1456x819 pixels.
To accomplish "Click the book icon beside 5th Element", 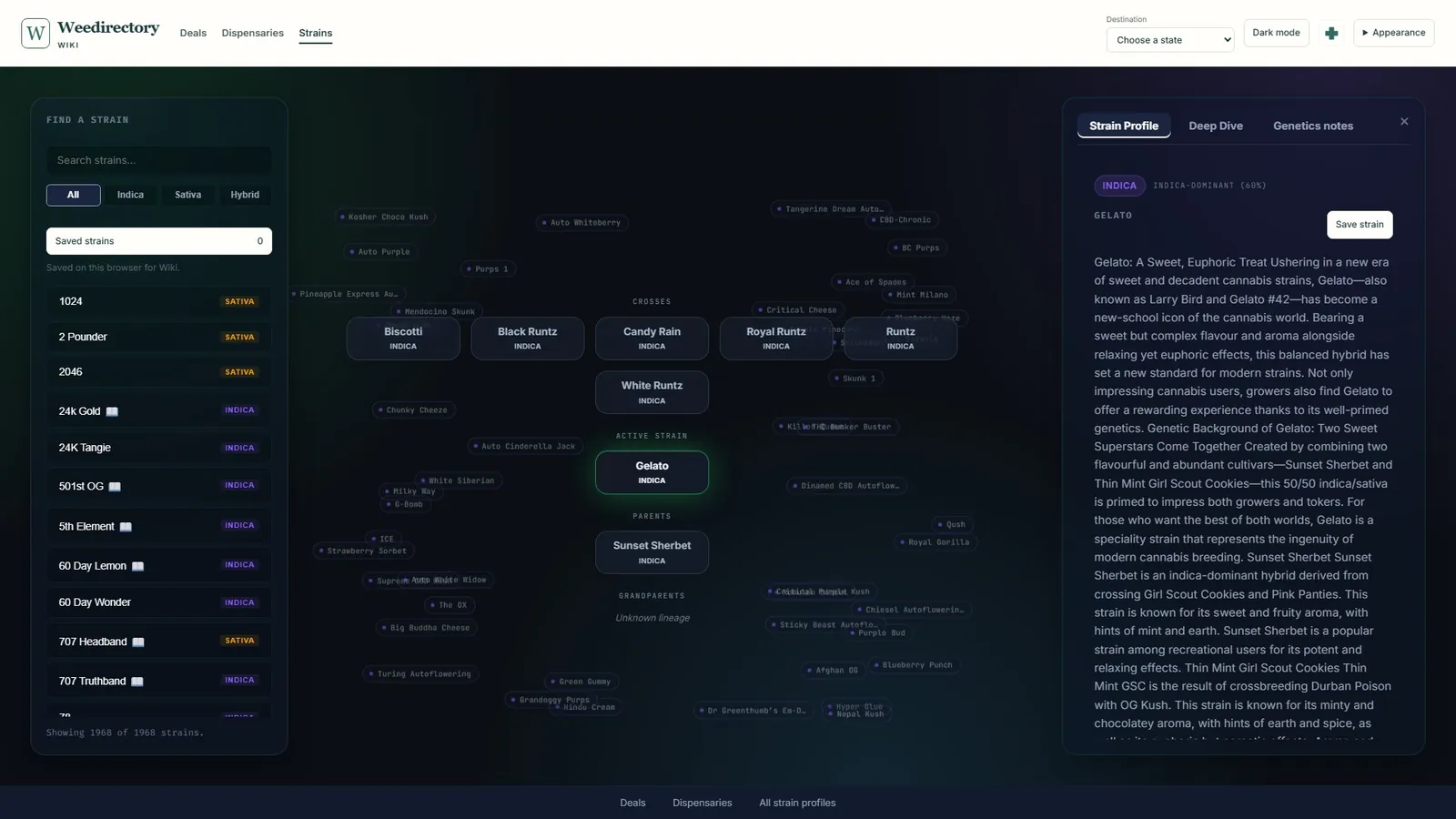I will [126, 527].
